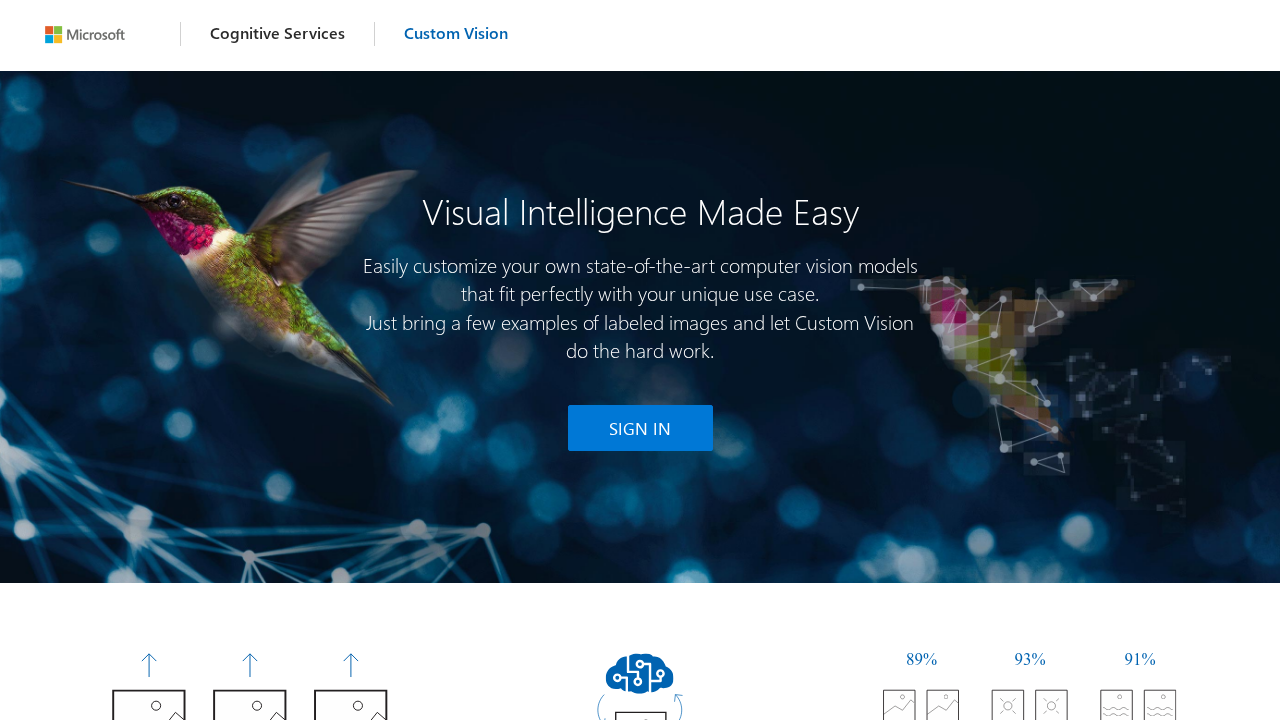
Task: Click the wave image icon under 91%
Action: [x=1115, y=706]
